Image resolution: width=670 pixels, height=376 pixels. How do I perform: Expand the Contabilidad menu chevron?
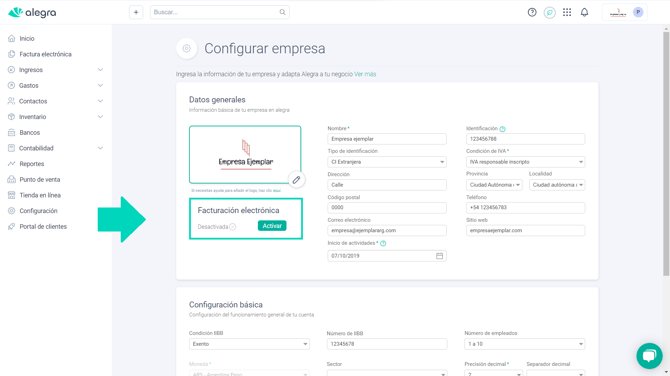pyautogui.click(x=100, y=148)
